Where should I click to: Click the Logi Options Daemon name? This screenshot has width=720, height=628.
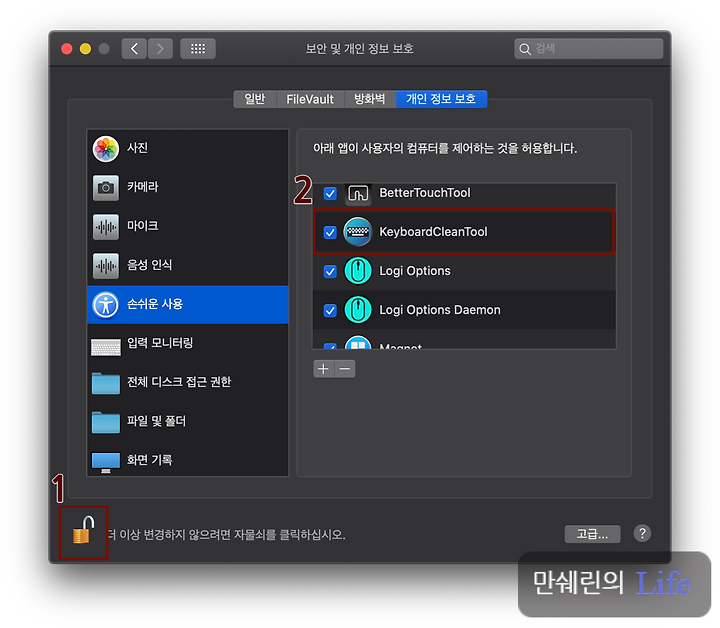(x=440, y=310)
